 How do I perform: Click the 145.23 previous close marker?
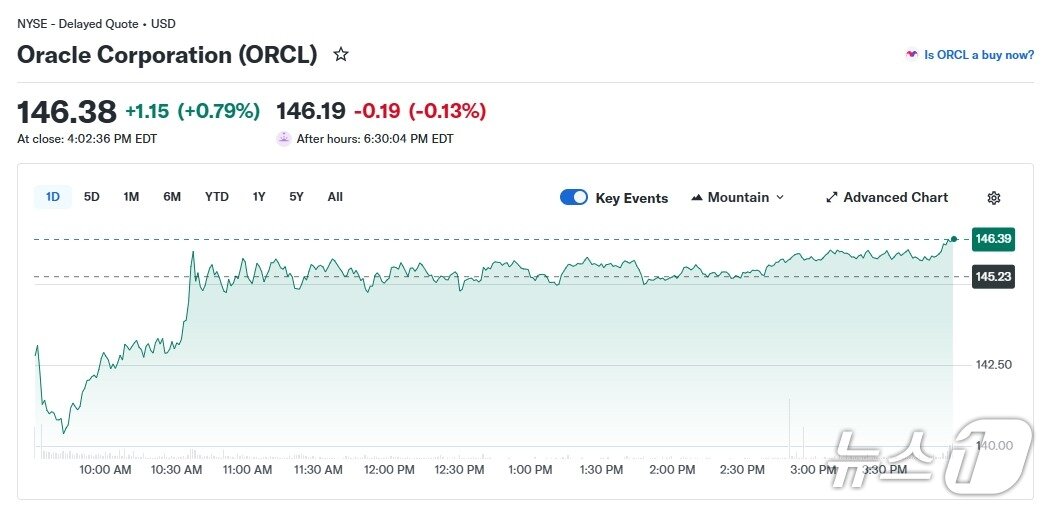(x=993, y=277)
